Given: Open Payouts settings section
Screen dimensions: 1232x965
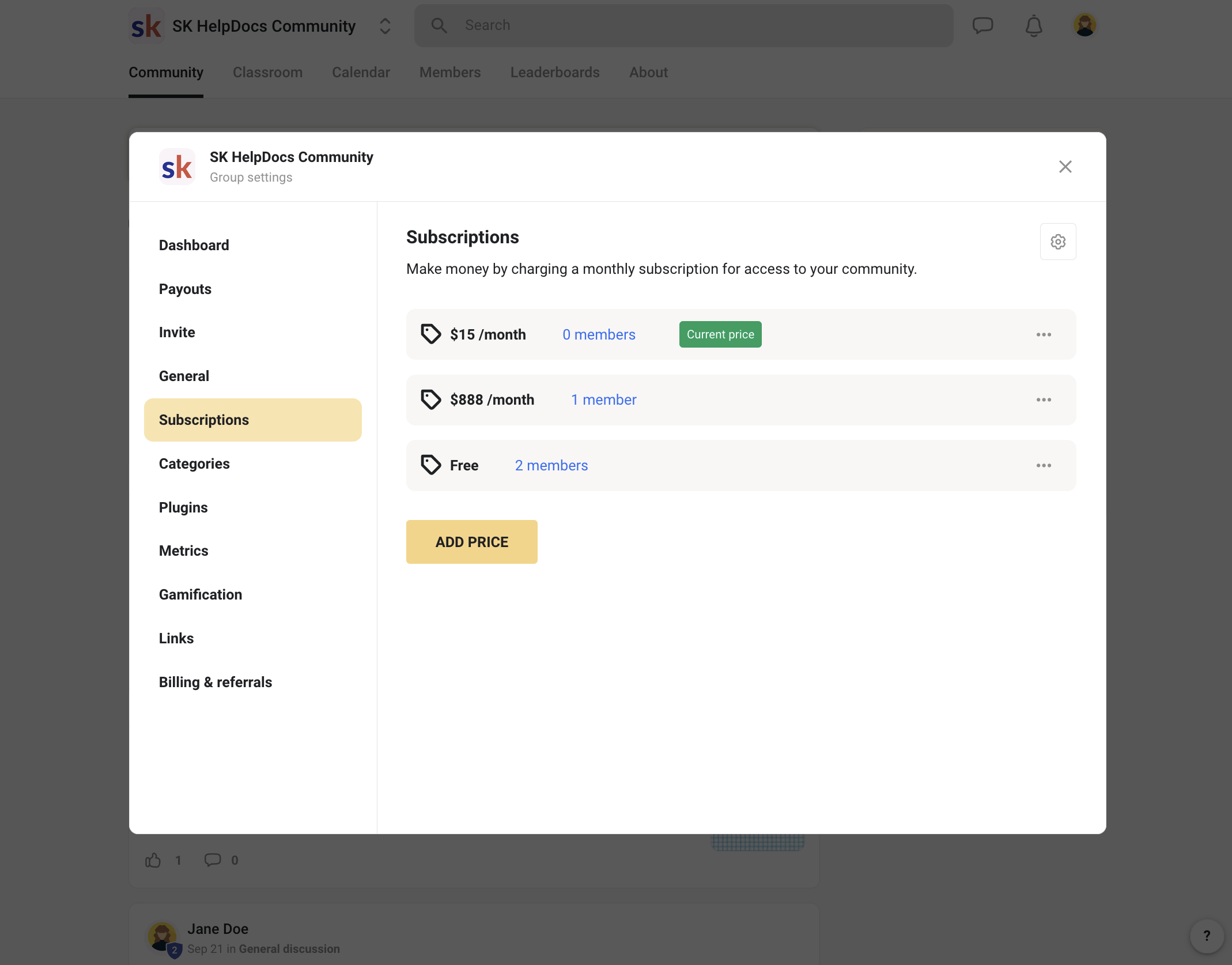Looking at the screenshot, I should (x=253, y=289).
